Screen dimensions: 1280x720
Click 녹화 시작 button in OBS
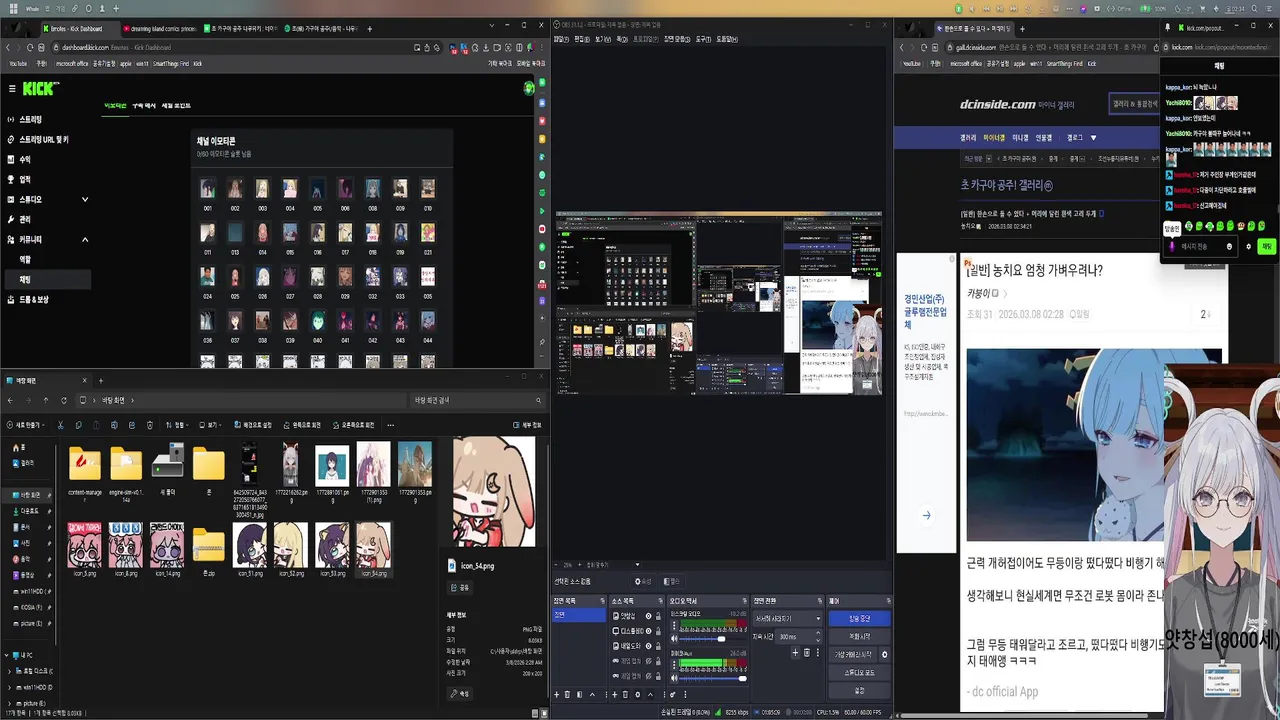tap(860, 636)
